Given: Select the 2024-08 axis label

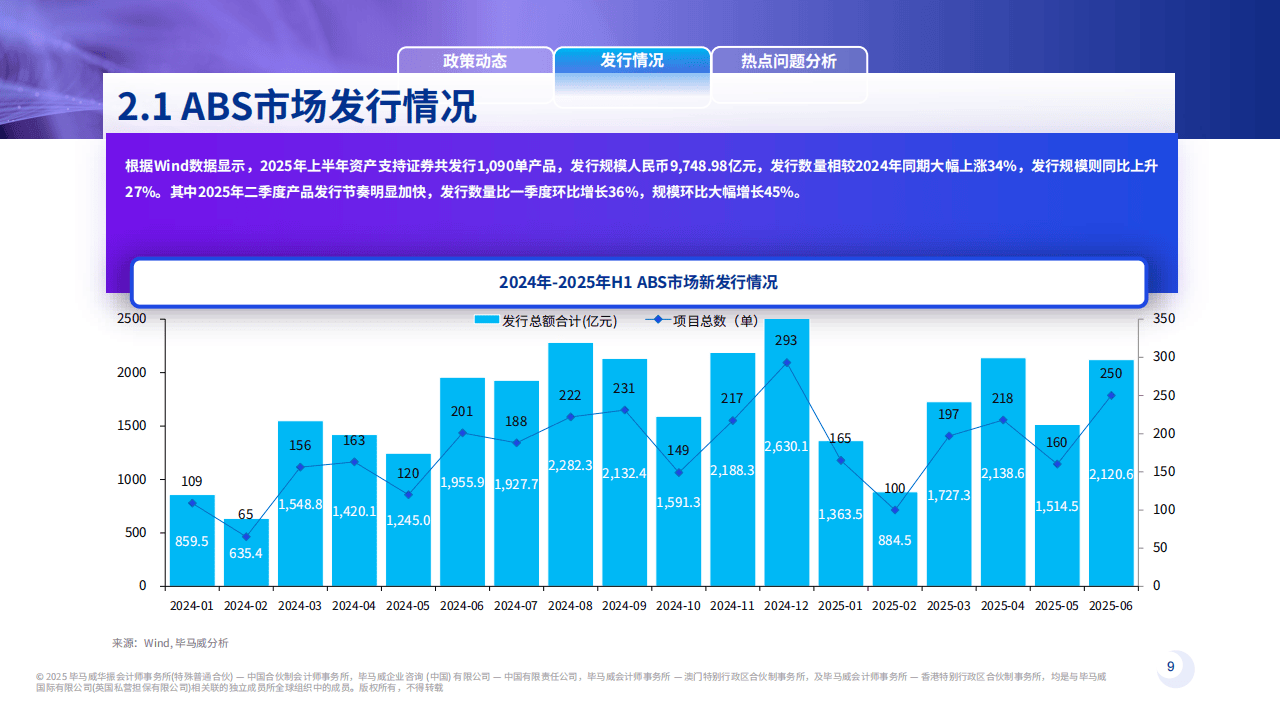Looking at the screenshot, I should pos(568,604).
